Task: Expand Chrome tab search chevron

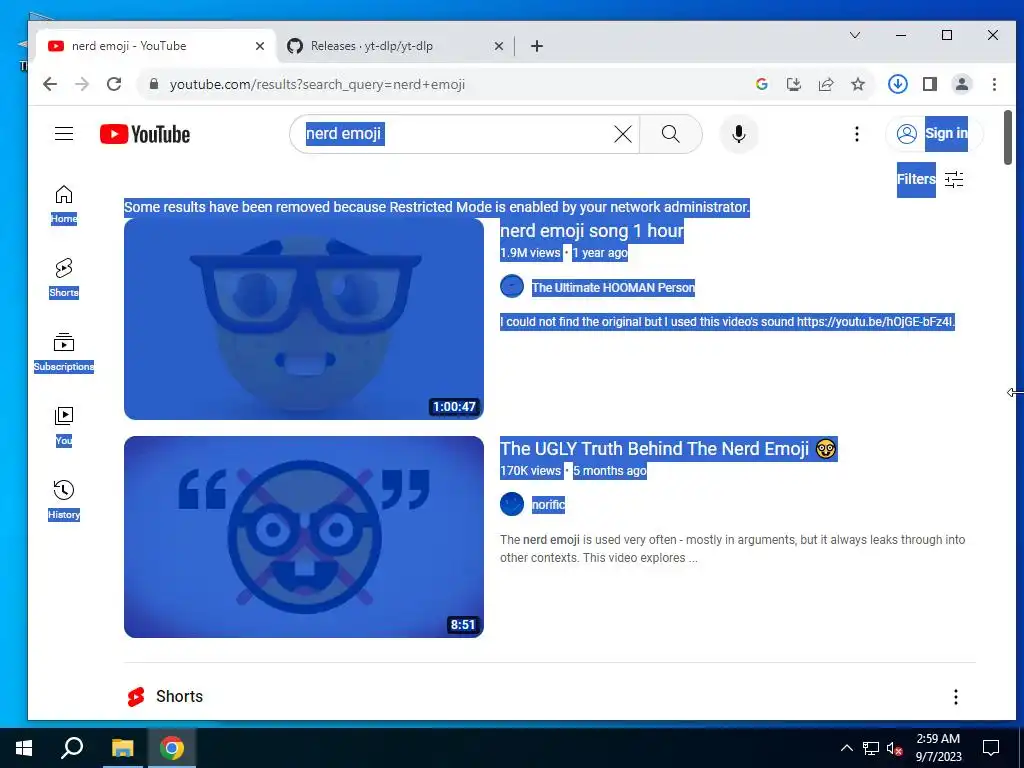Action: (x=855, y=35)
